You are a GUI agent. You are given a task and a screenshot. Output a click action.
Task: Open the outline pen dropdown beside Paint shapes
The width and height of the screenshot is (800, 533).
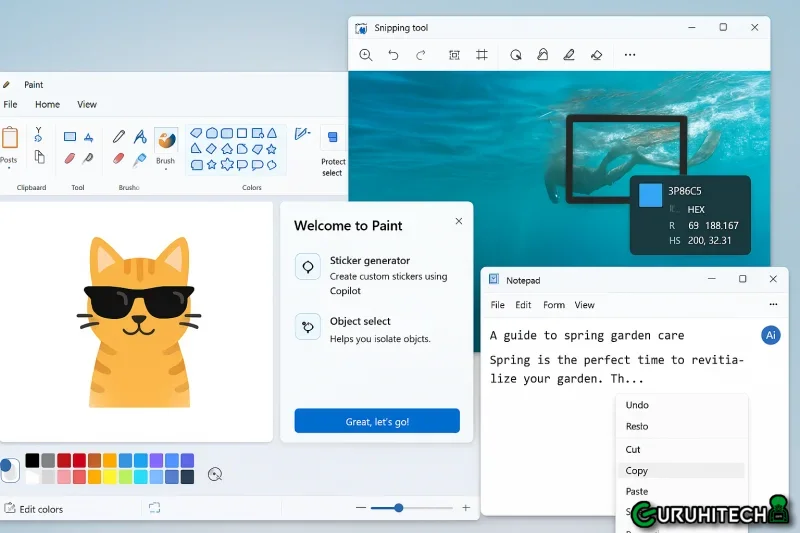[x=302, y=134]
